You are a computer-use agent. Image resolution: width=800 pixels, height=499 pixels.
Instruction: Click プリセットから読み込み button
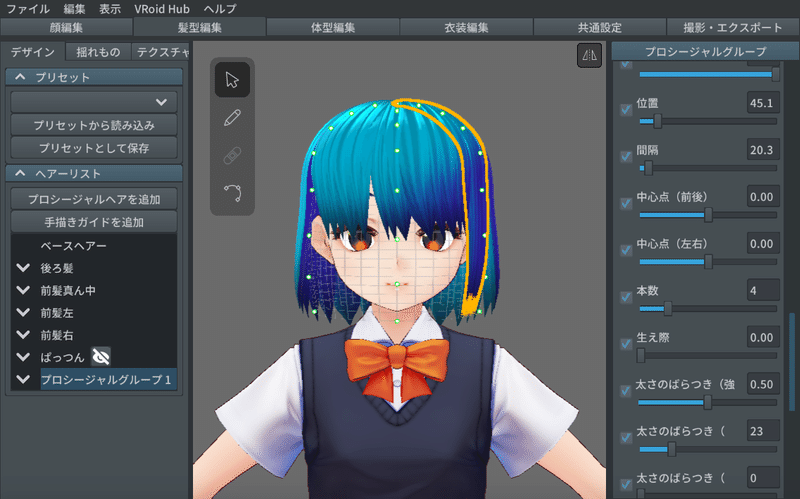click(94, 125)
